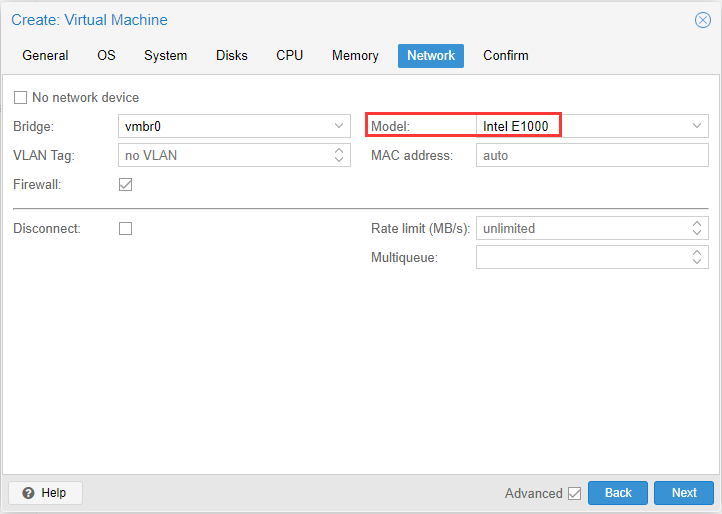Tick the Disconnect checkbox

[126, 228]
